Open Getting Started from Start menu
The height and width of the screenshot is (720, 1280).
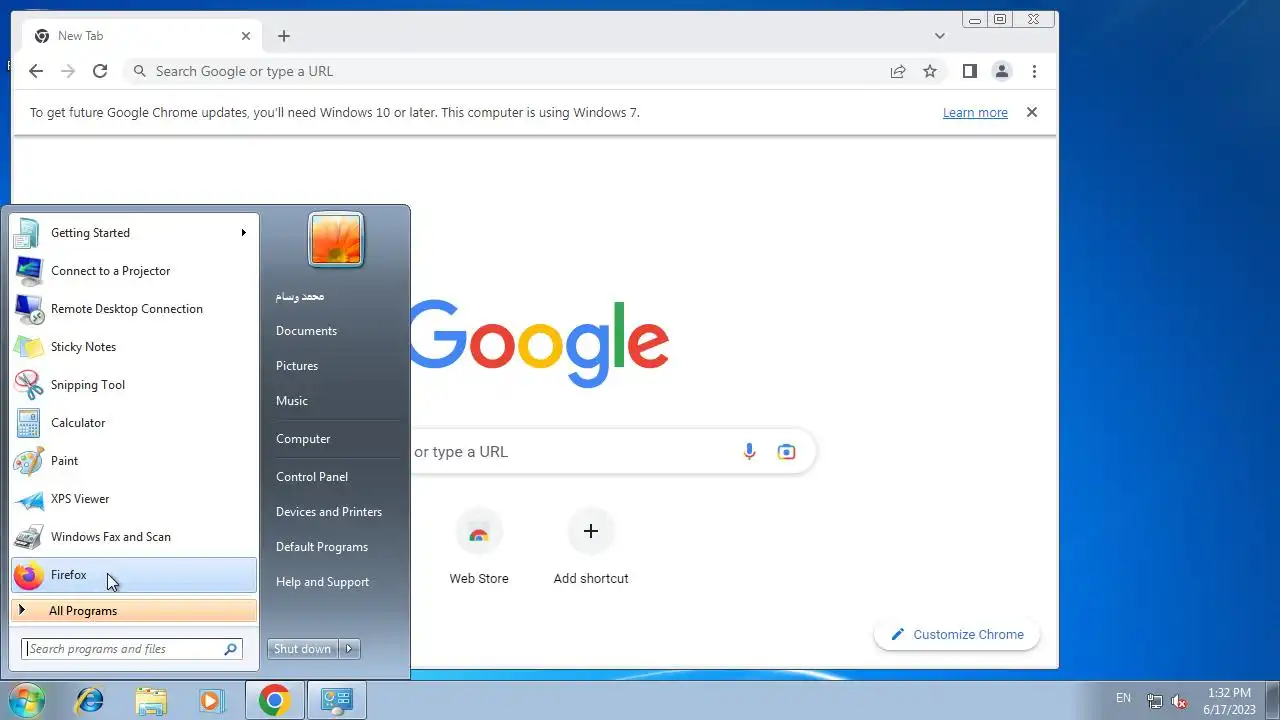pos(134,233)
